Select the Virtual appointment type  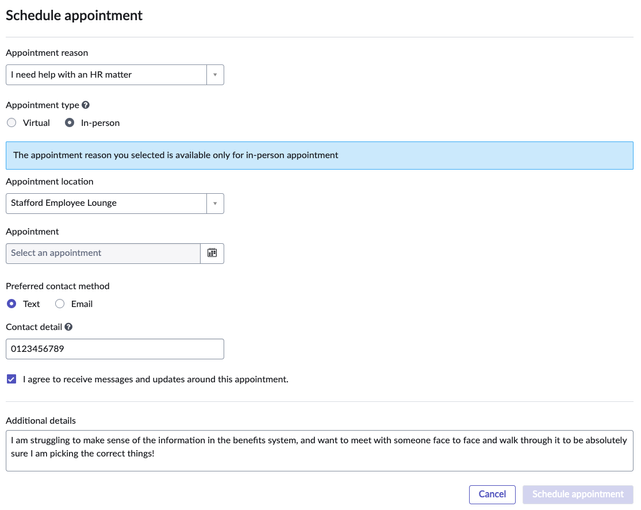click(11, 123)
